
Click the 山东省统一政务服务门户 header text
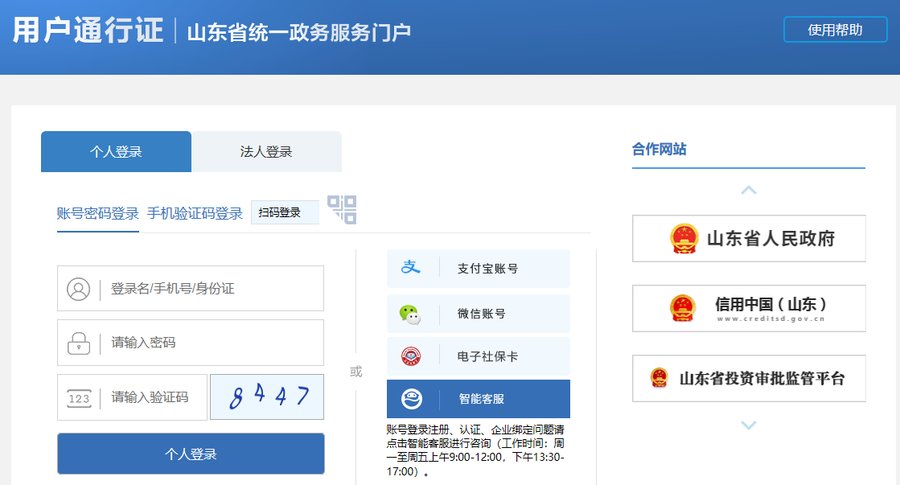[x=299, y=32]
